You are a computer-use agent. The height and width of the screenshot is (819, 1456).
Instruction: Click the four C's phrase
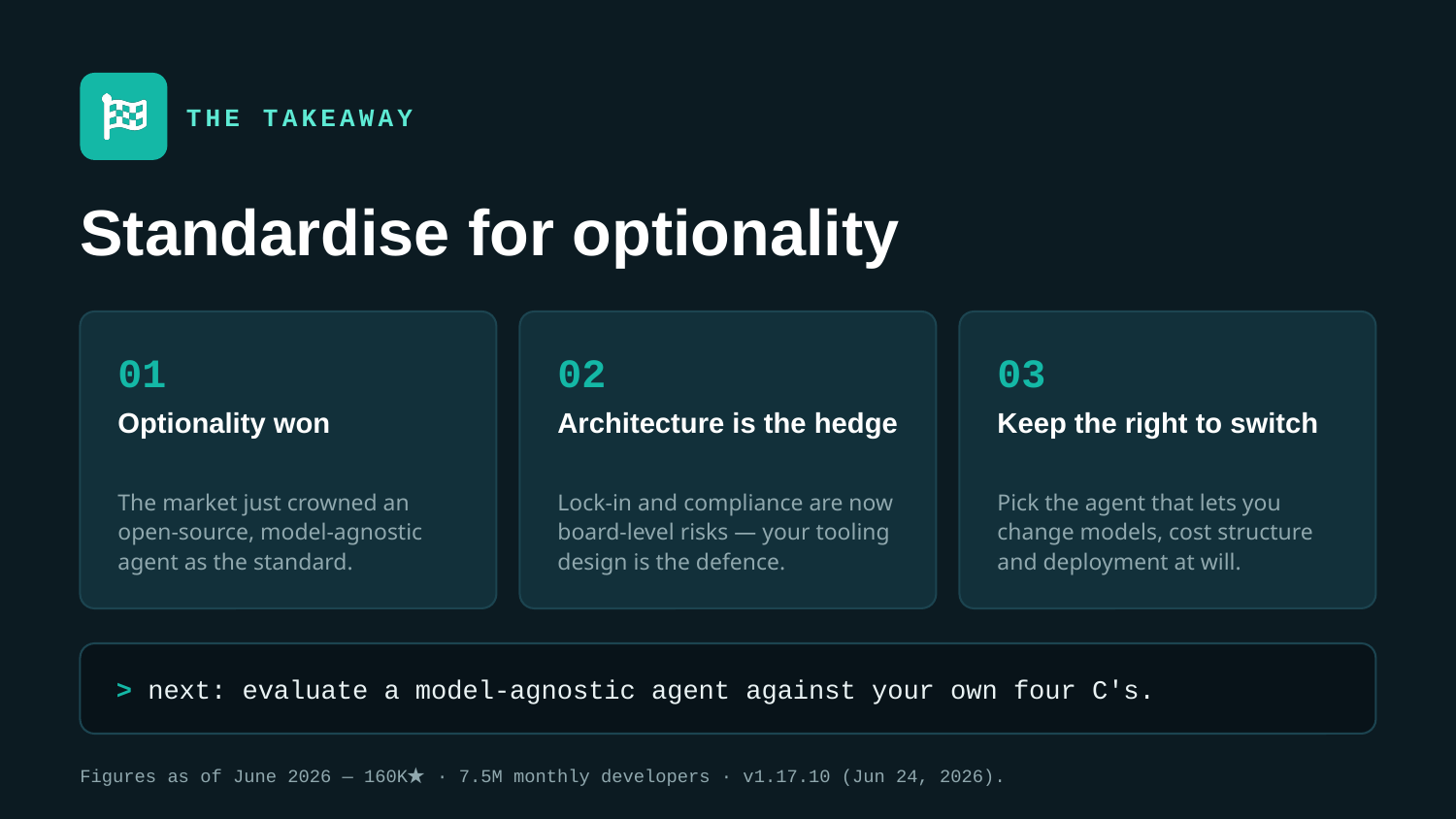click(1083, 691)
